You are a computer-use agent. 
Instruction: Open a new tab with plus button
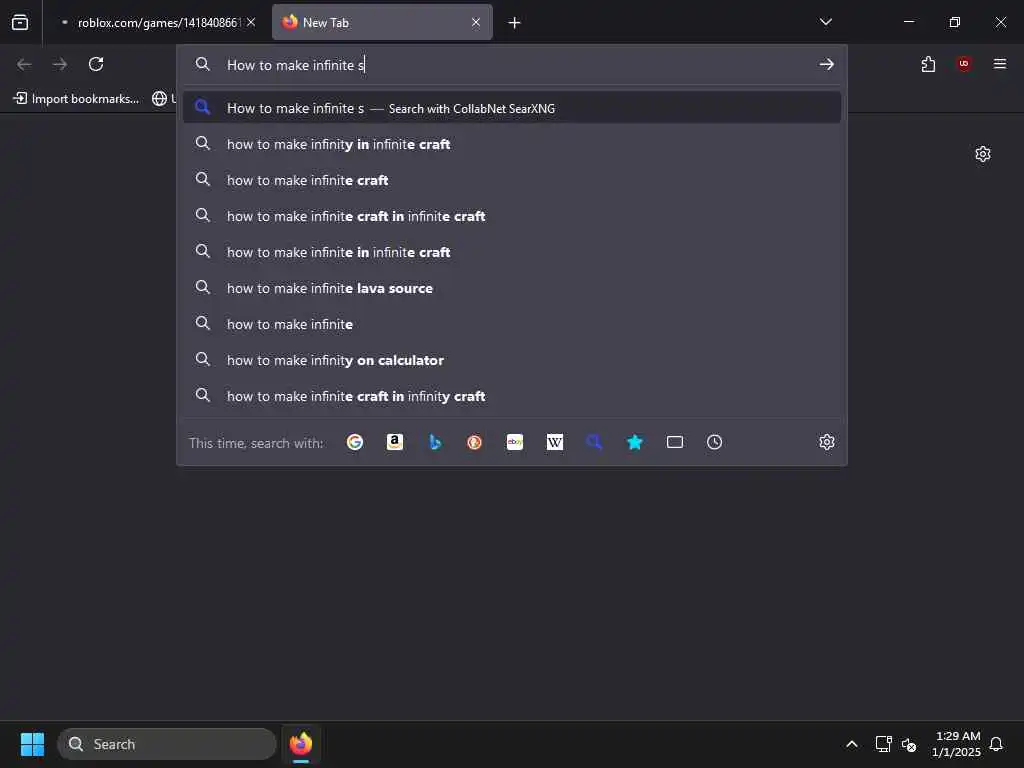(515, 23)
